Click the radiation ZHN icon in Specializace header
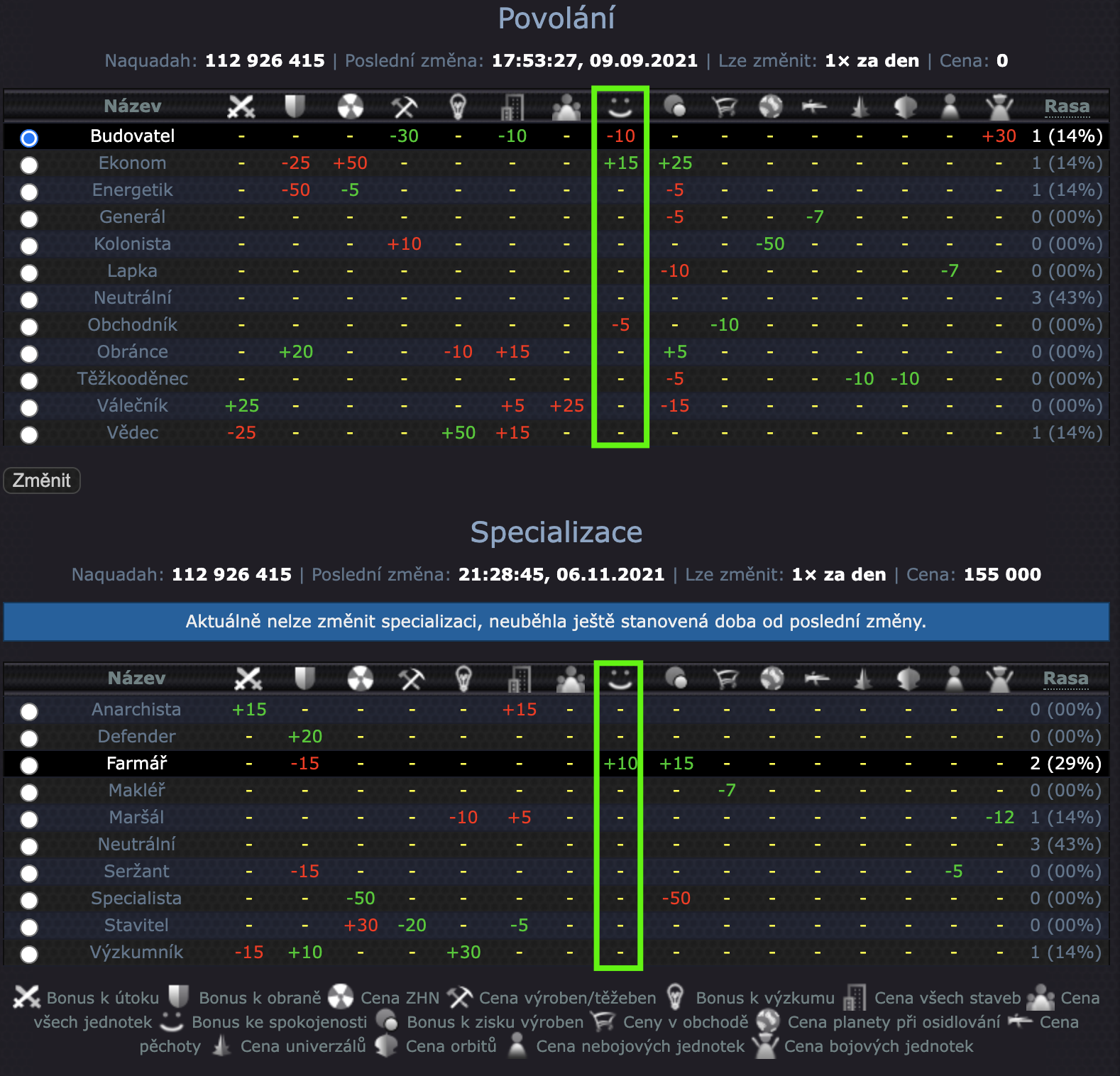 (x=360, y=679)
